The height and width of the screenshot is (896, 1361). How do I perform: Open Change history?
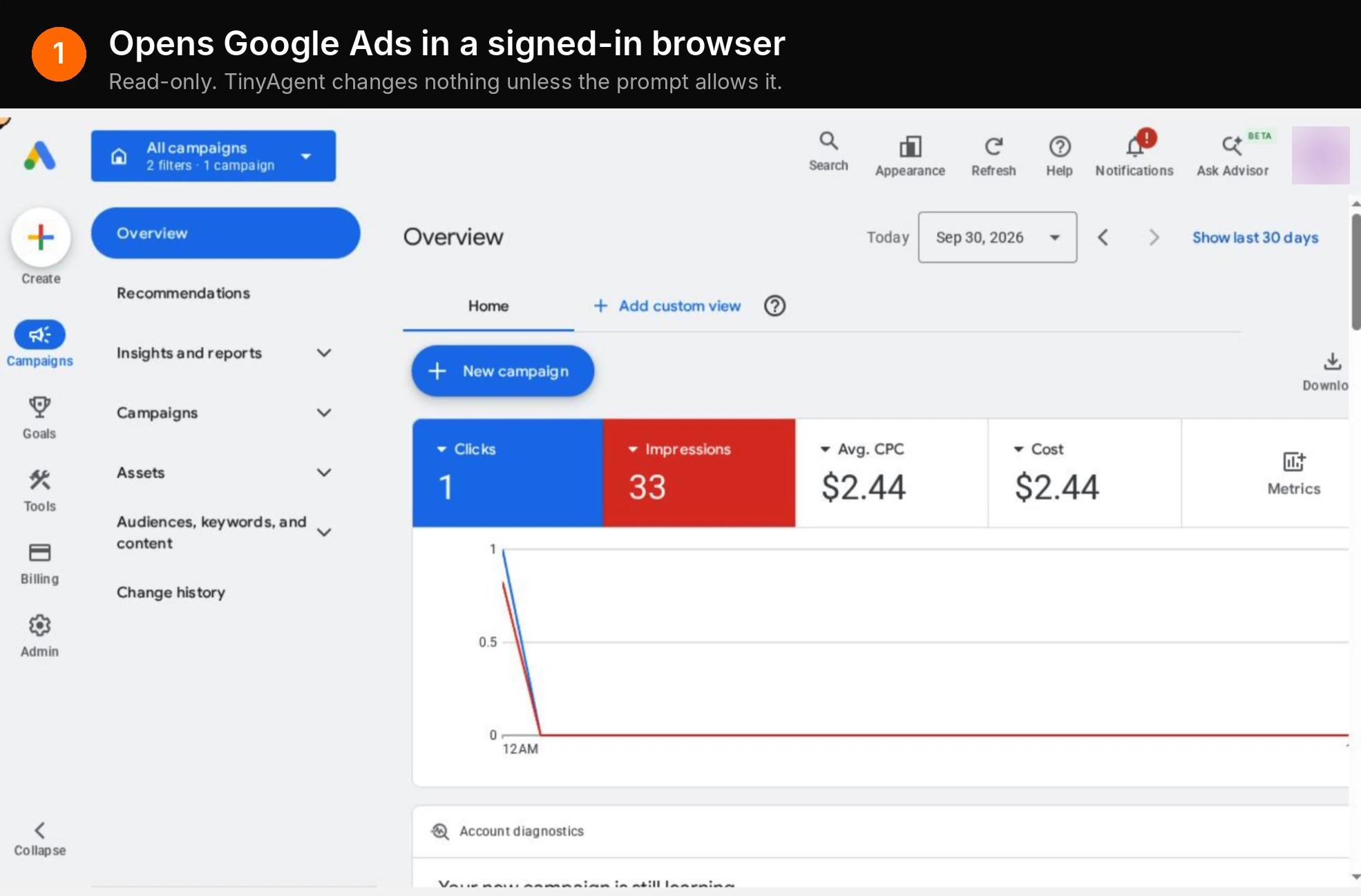tap(171, 592)
